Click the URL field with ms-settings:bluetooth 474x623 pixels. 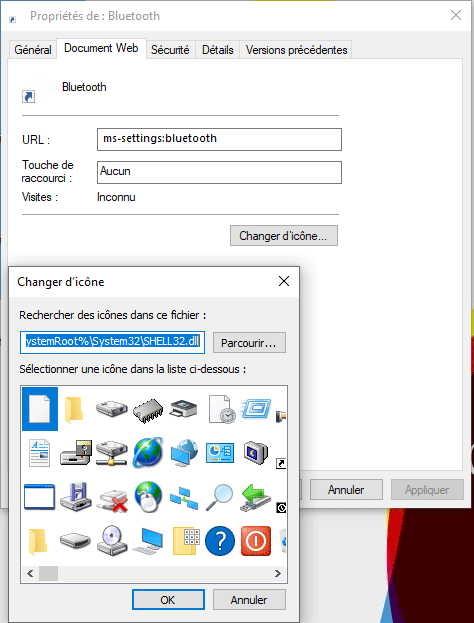[x=219, y=139]
